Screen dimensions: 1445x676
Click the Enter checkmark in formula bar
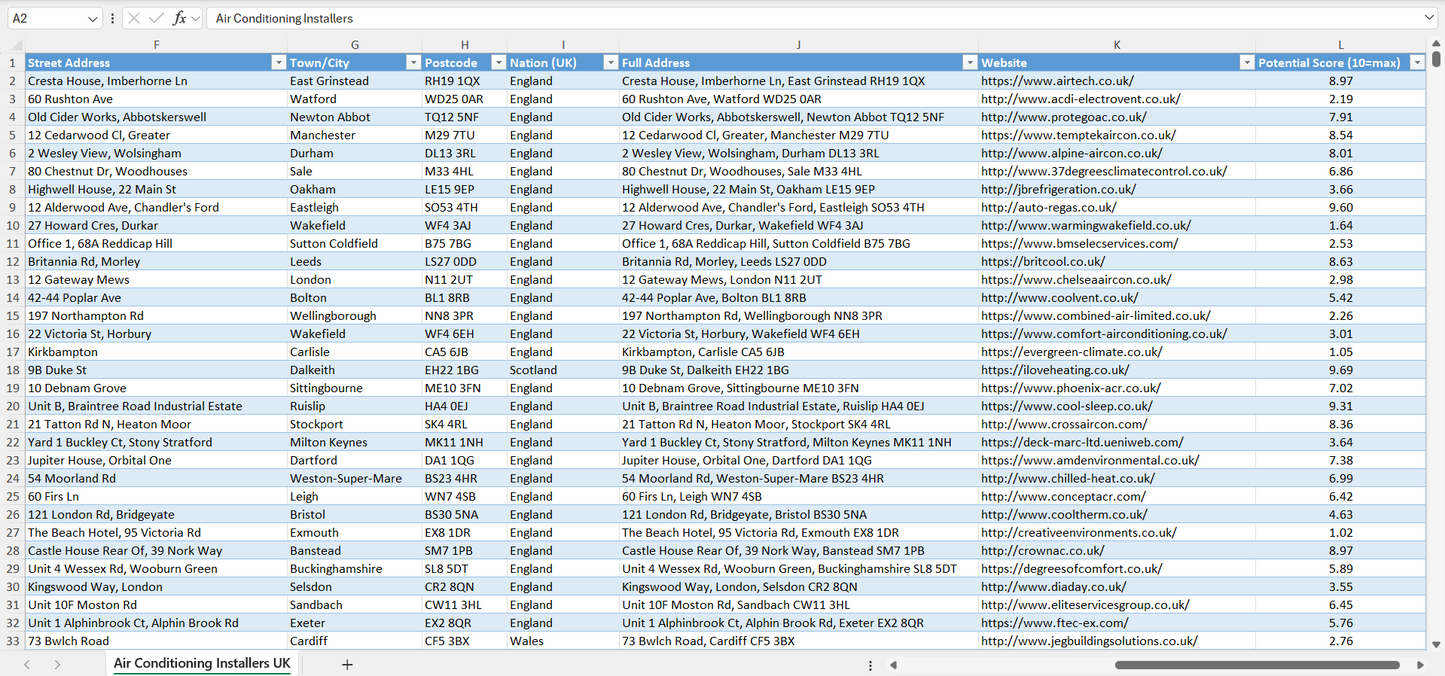click(x=156, y=18)
